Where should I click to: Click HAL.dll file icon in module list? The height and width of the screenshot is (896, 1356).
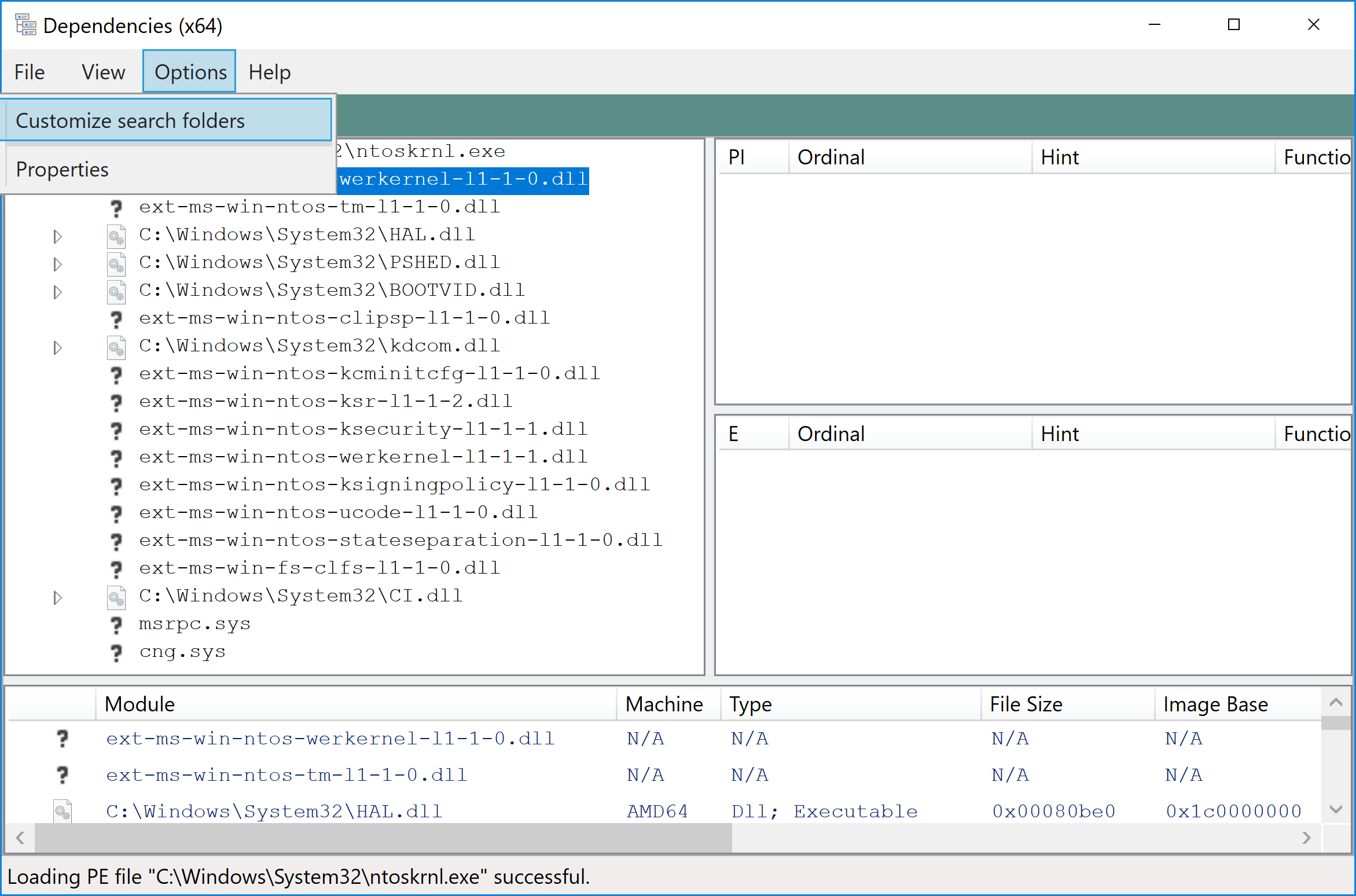tap(62, 811)
